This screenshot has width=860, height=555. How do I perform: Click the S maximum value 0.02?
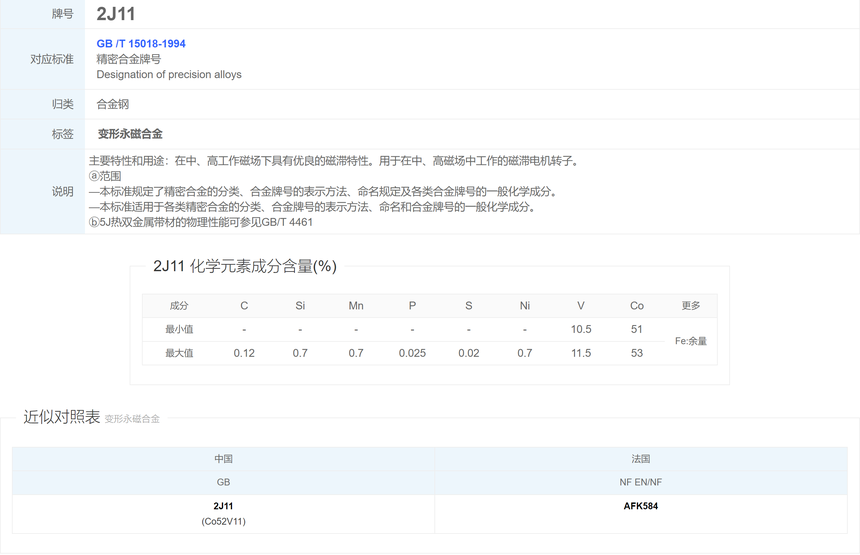[x=468, y=353]
